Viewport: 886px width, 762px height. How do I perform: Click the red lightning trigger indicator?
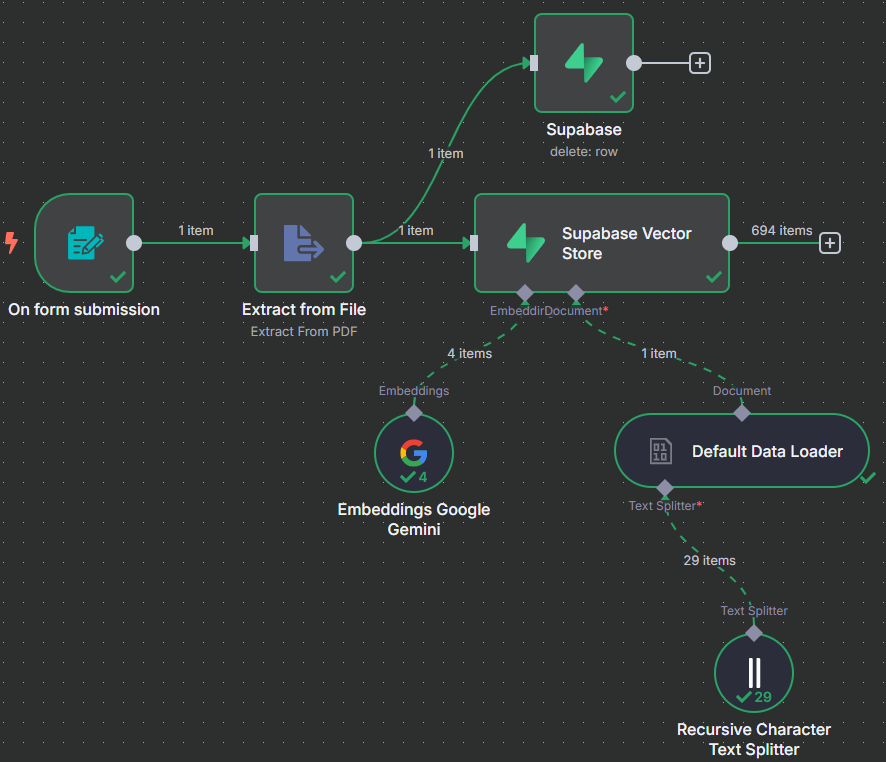[11, 242]
